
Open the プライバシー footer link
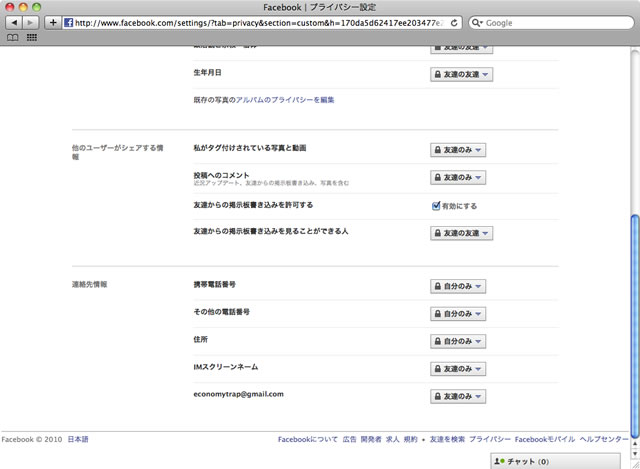coord(490,439)
